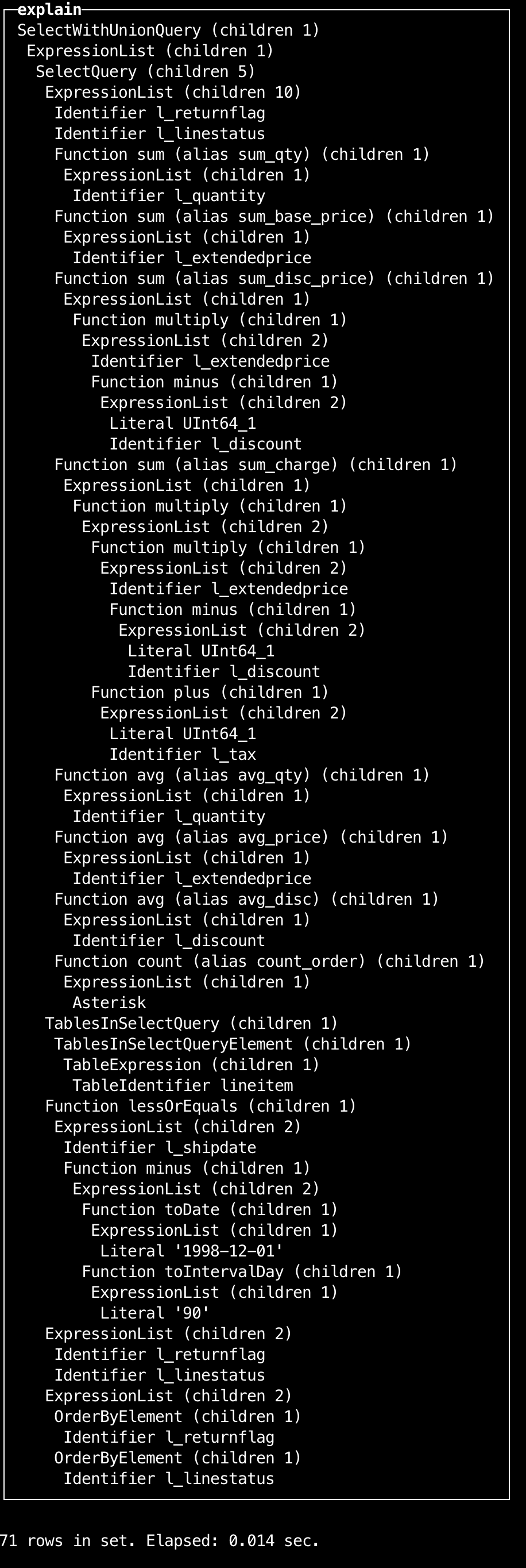This screenshot has height=1568, width=526.
Task: Click the Asterisk node
Action: (x=110, y=1002)
